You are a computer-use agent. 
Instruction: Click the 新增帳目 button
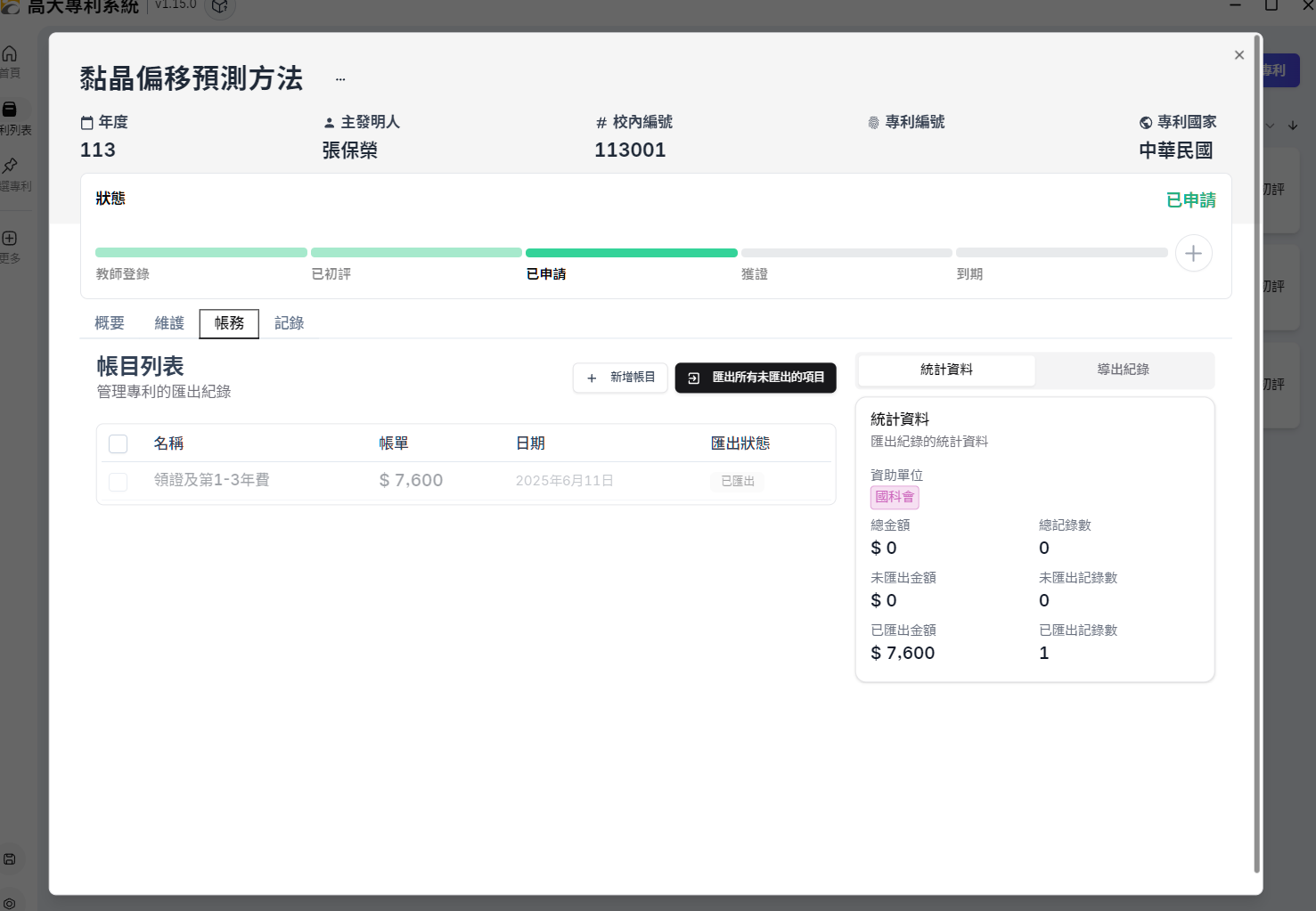620,378
